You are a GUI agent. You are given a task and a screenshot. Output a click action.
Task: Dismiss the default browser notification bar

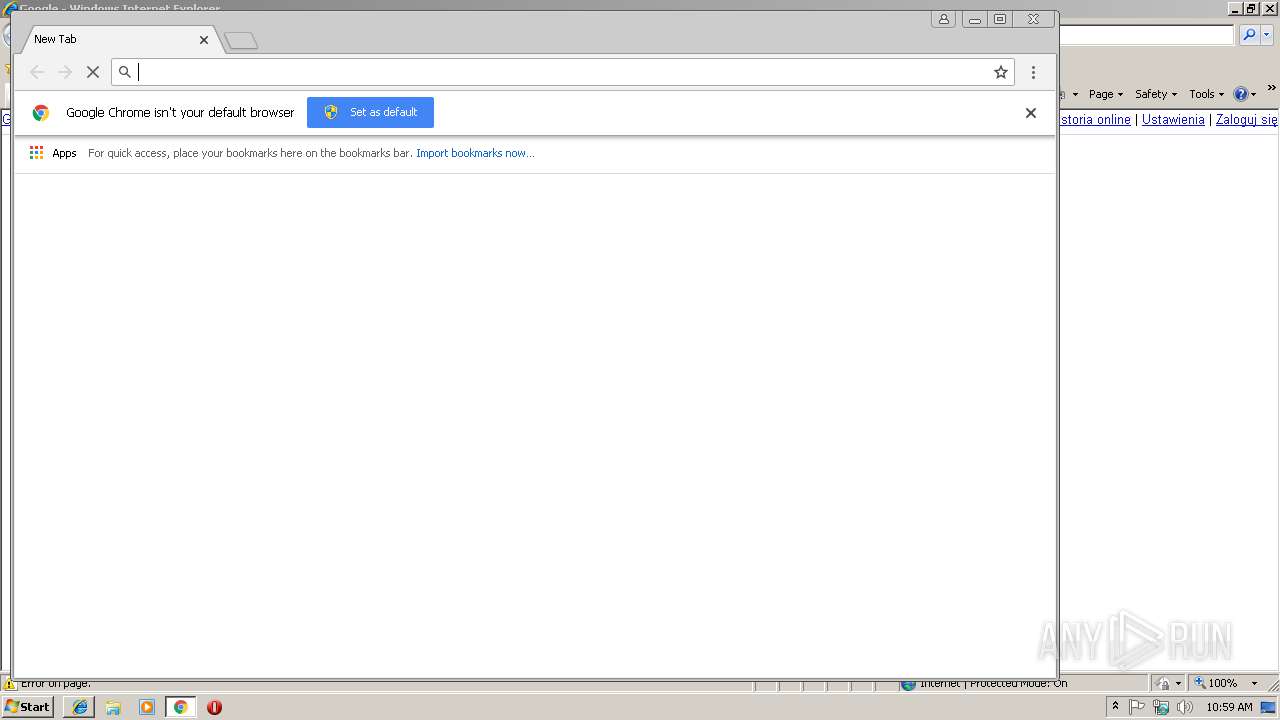pos(1030,113)
